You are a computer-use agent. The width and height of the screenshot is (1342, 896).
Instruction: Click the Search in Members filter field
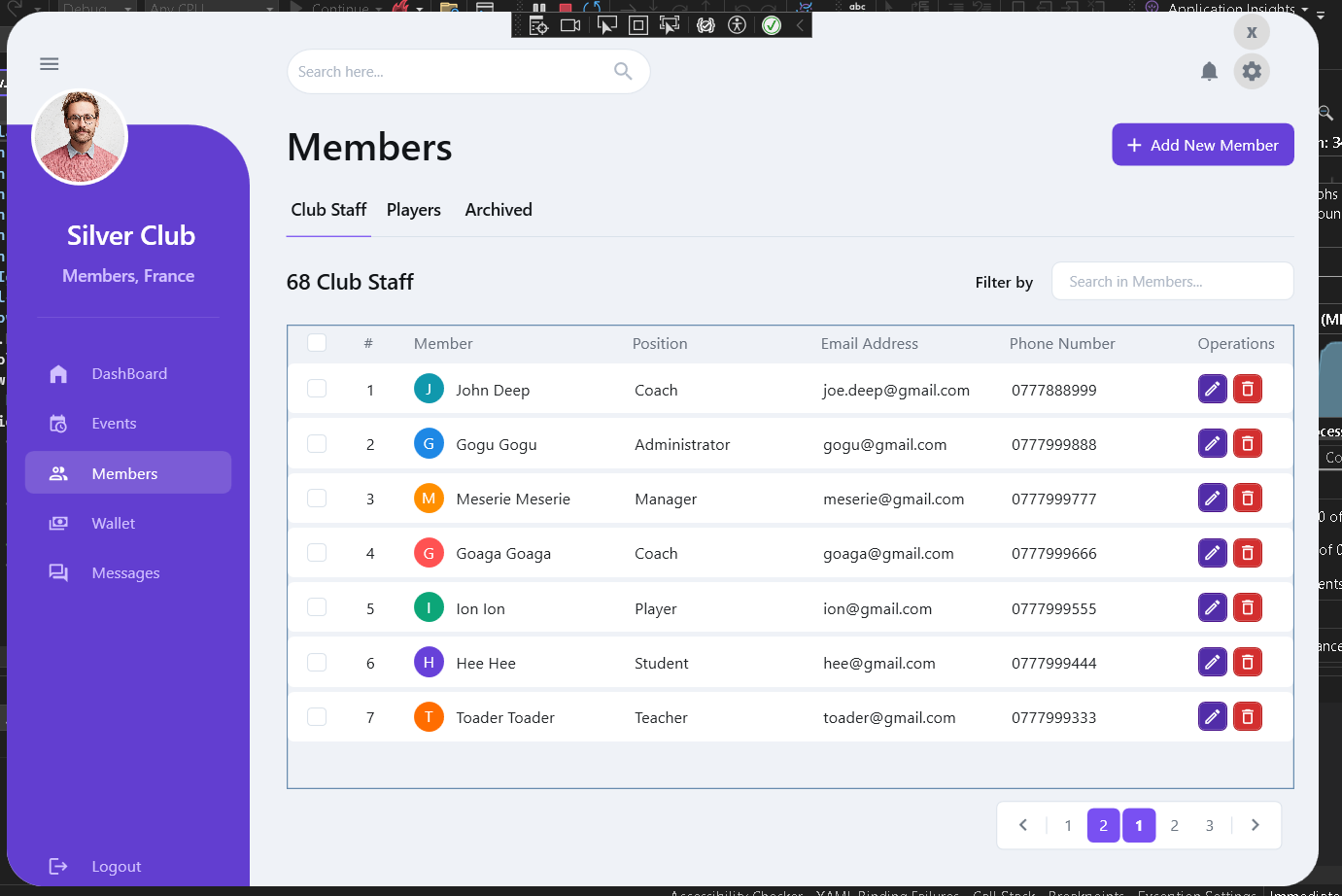(1173, 282)
